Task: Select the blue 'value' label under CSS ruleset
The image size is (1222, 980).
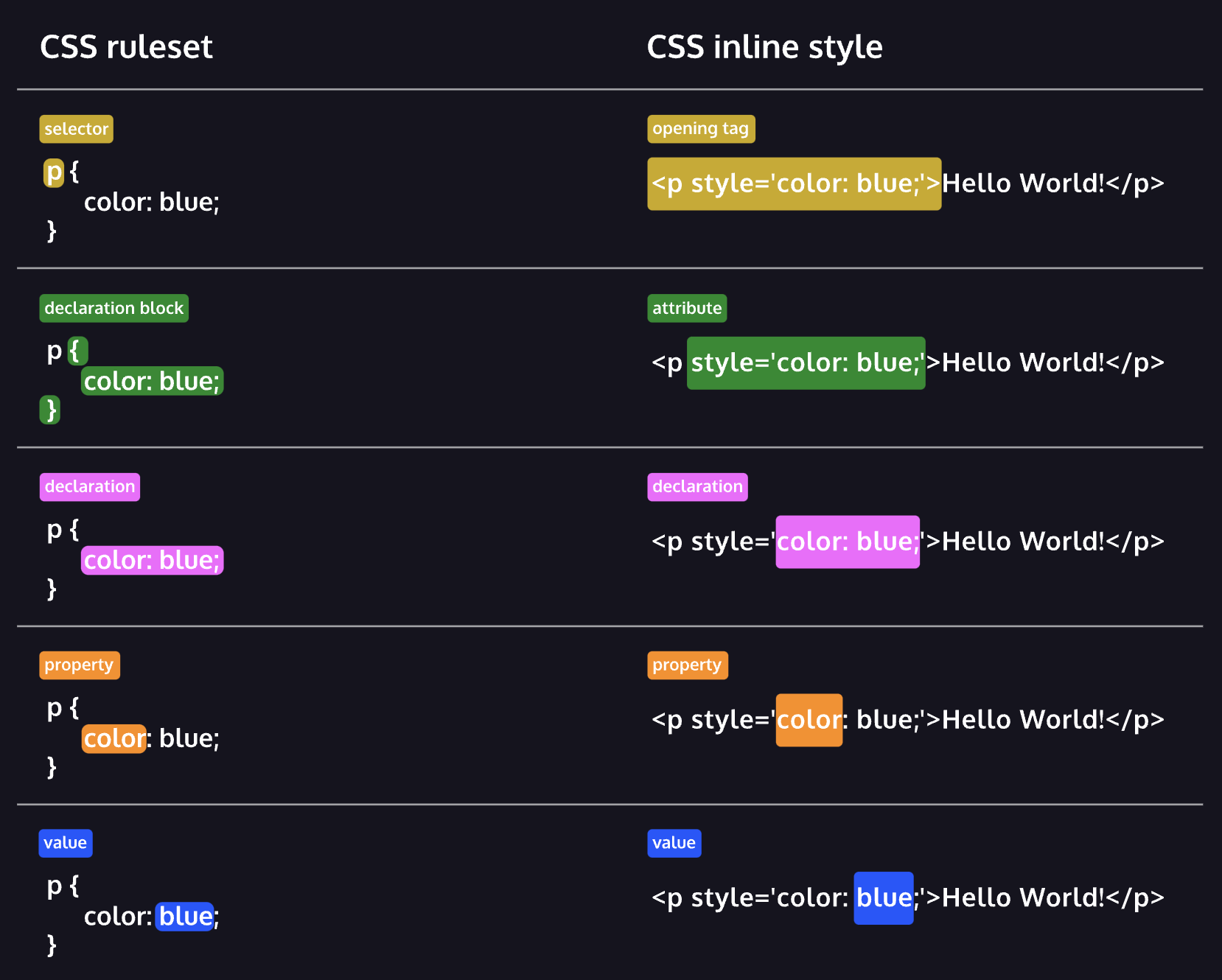Action: [65, 843]
